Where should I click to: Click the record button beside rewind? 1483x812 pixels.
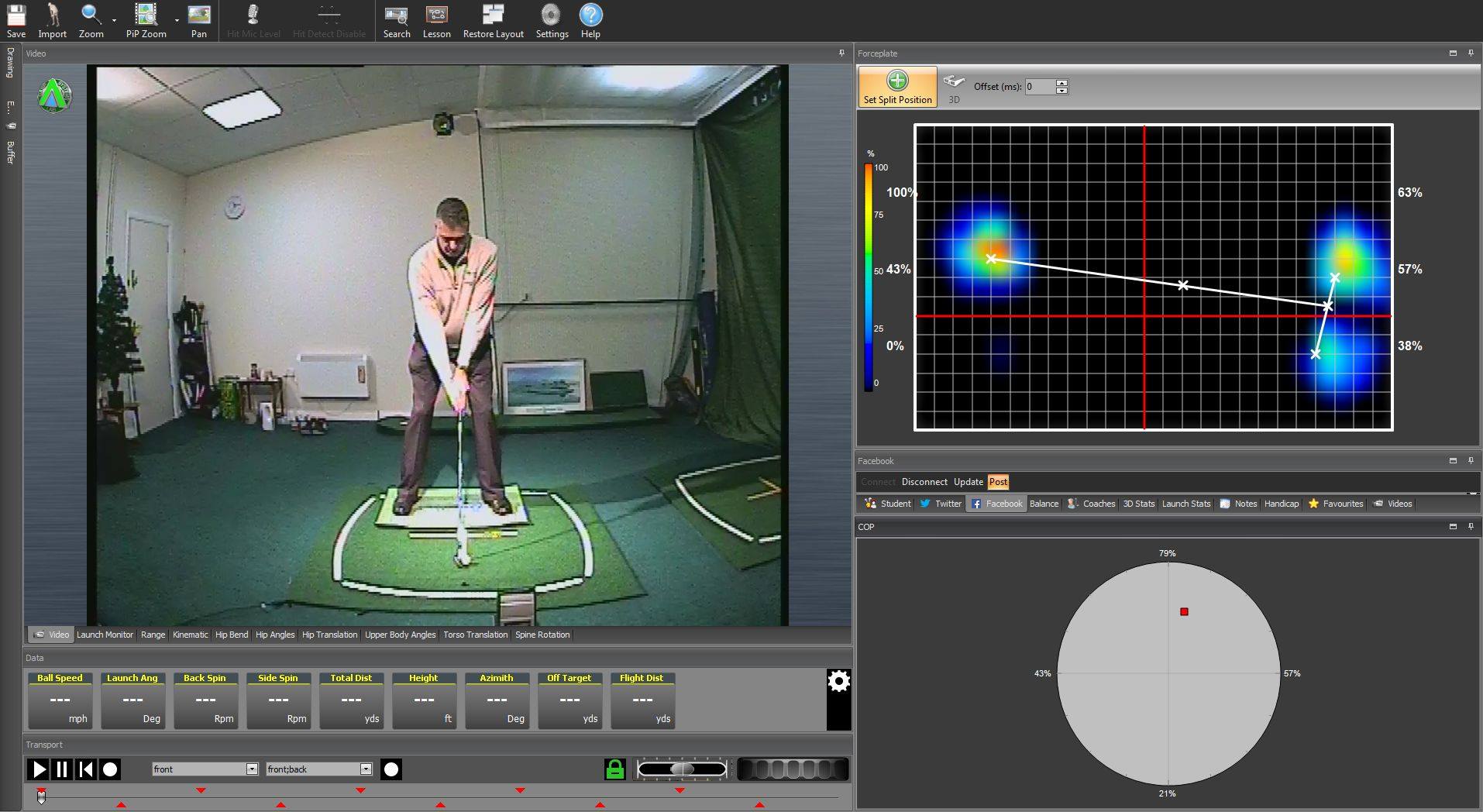[x=110, y=769]
